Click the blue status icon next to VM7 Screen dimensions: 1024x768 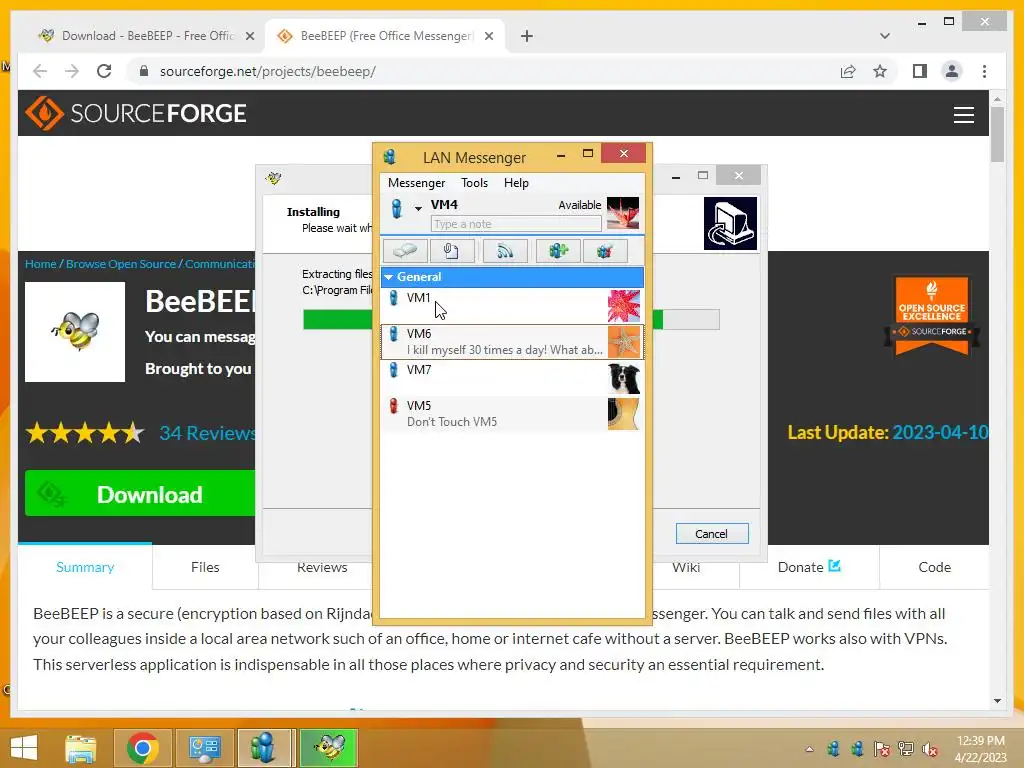coord(393,370)
